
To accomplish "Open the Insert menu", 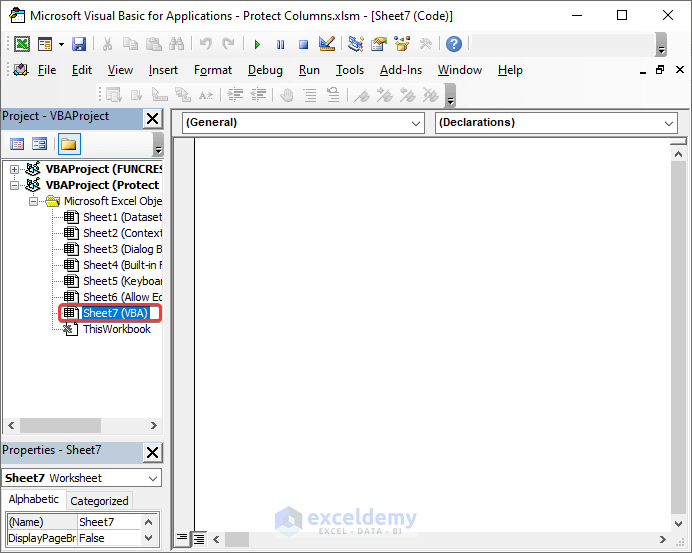I will point(163,70).
